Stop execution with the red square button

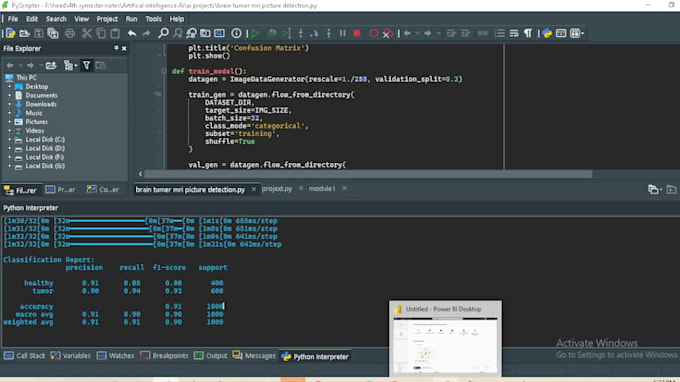point(357,33)
